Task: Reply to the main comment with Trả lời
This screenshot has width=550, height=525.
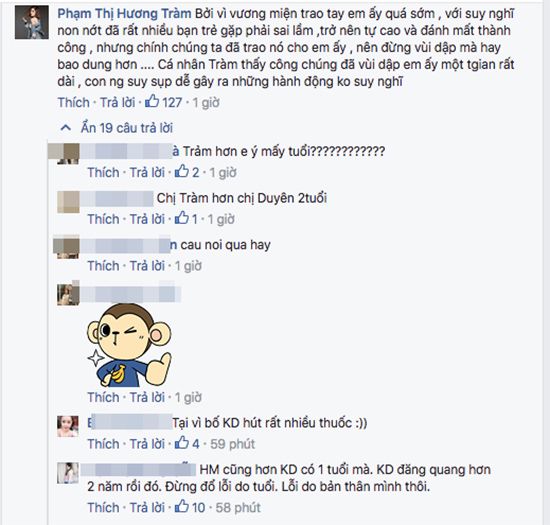Action: pyautogui.click(x=118, y=102)
